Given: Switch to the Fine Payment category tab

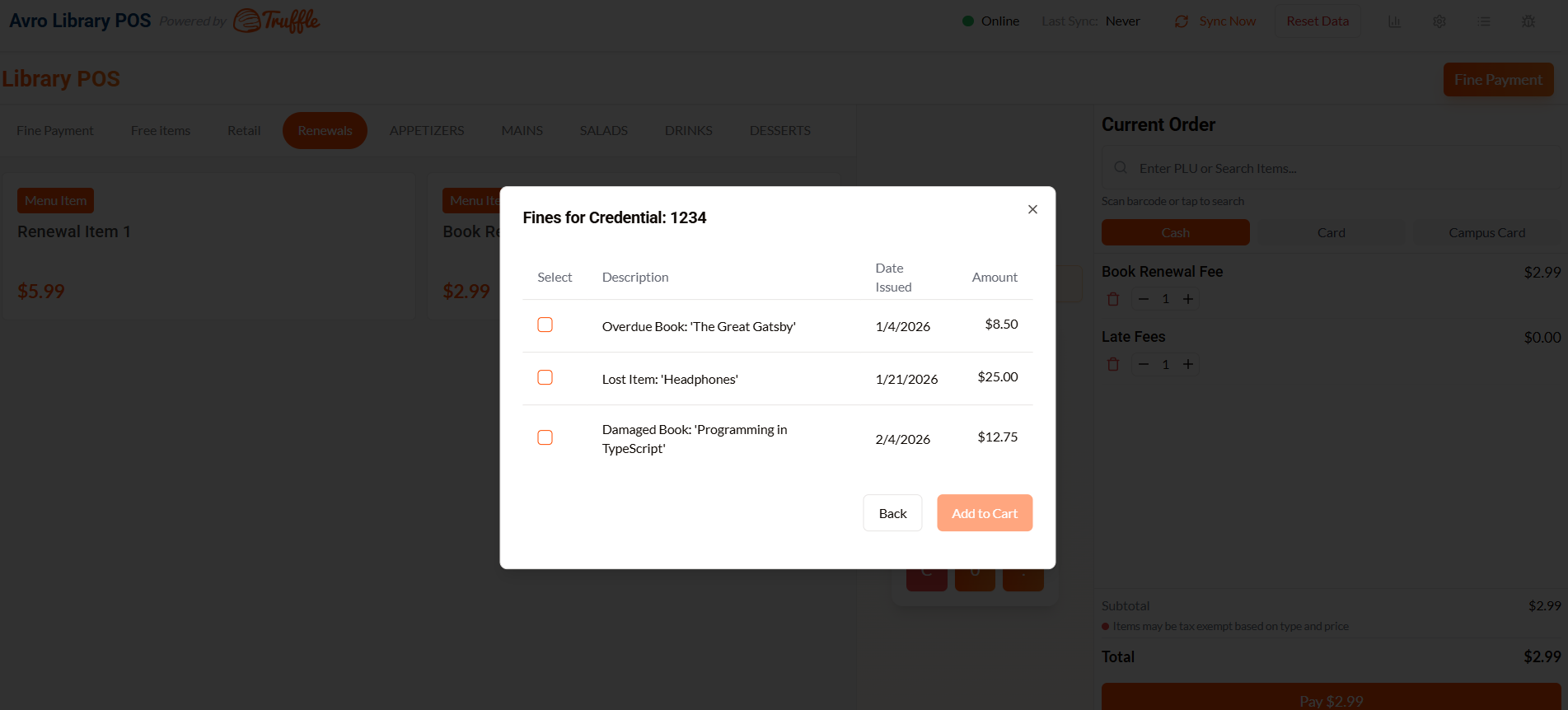Looking at the screenshot, I should pos(55,130).
